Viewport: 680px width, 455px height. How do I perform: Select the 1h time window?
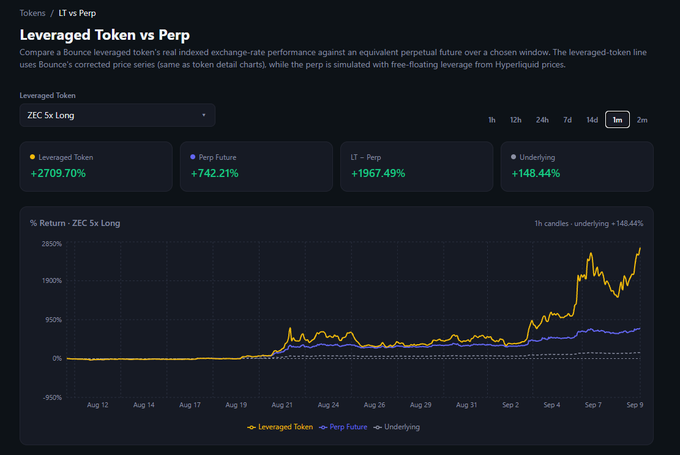point(492,120)
